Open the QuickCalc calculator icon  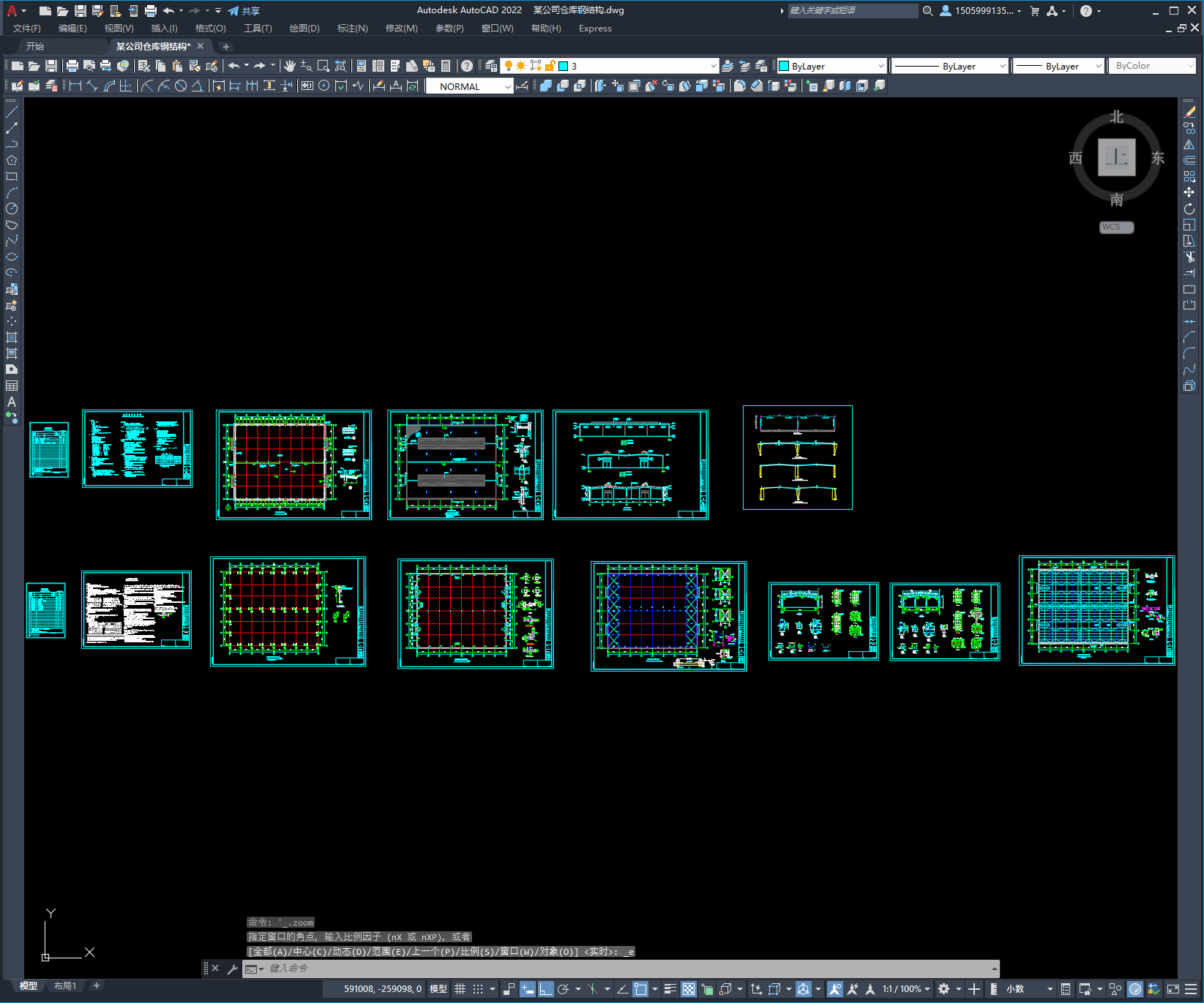pyautogui.click(x=446, y=66)
